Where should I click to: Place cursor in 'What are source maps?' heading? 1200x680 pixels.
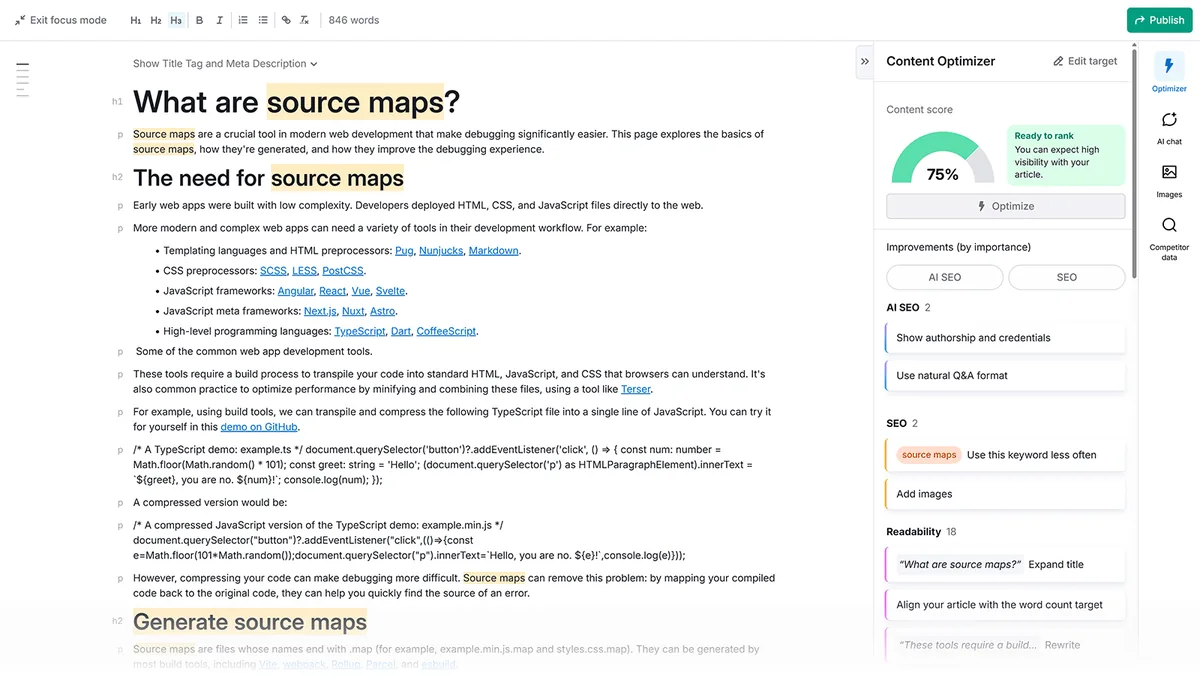pos(297,102)
